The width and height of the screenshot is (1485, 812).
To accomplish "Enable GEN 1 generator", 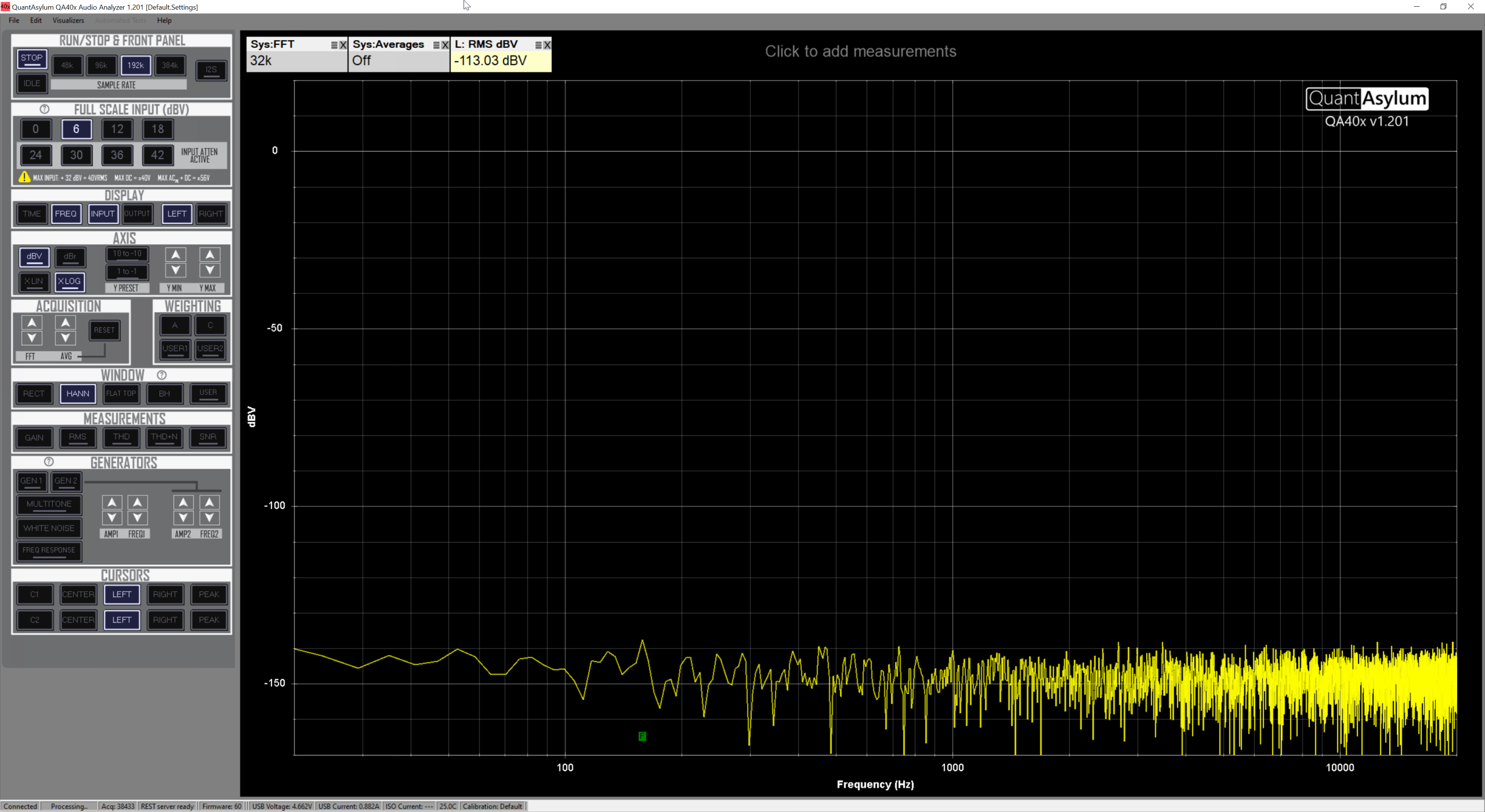I will pyautogui.click(x=31, y=481).
